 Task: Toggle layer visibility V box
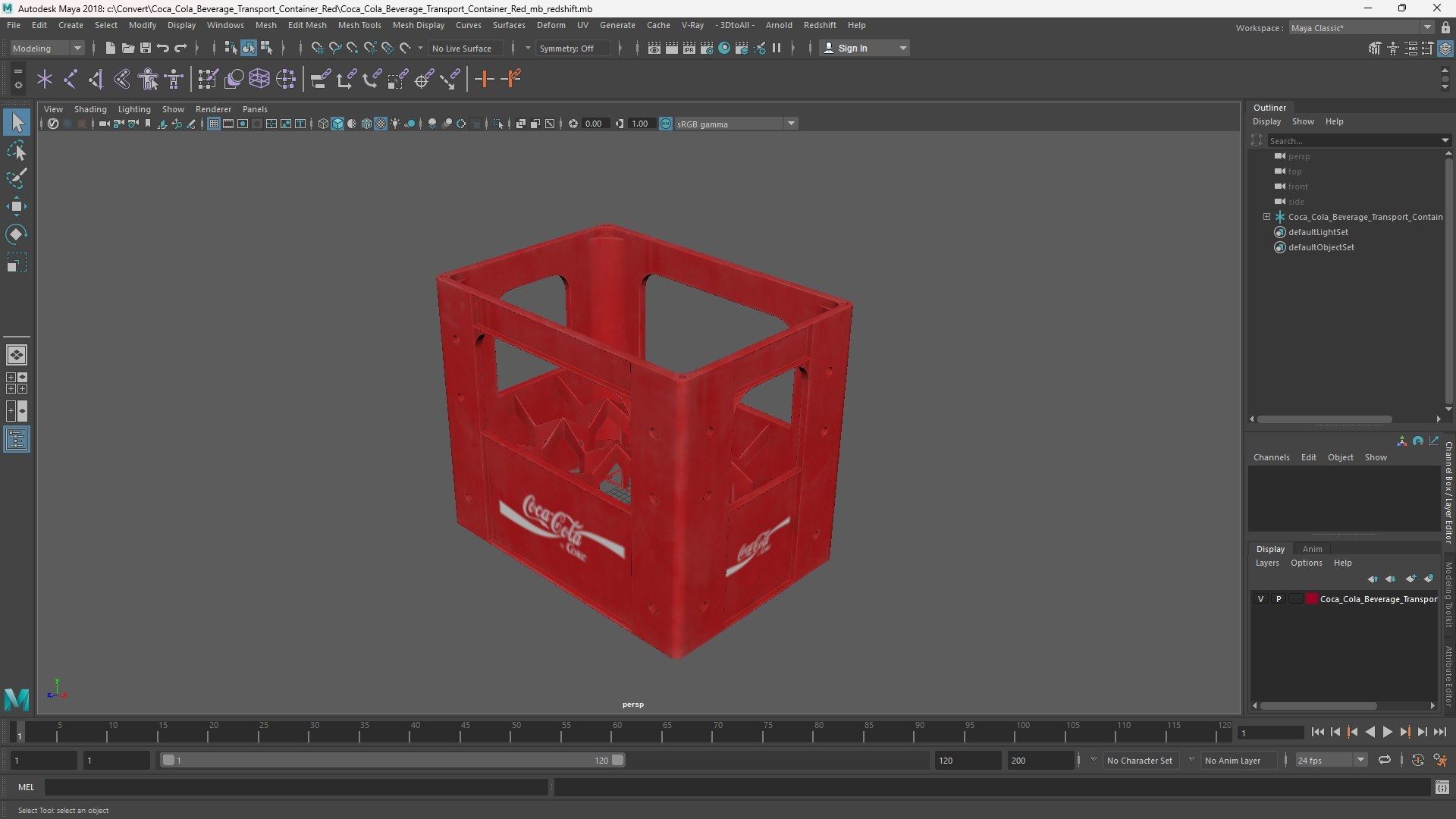click(x=1260, y=599)
